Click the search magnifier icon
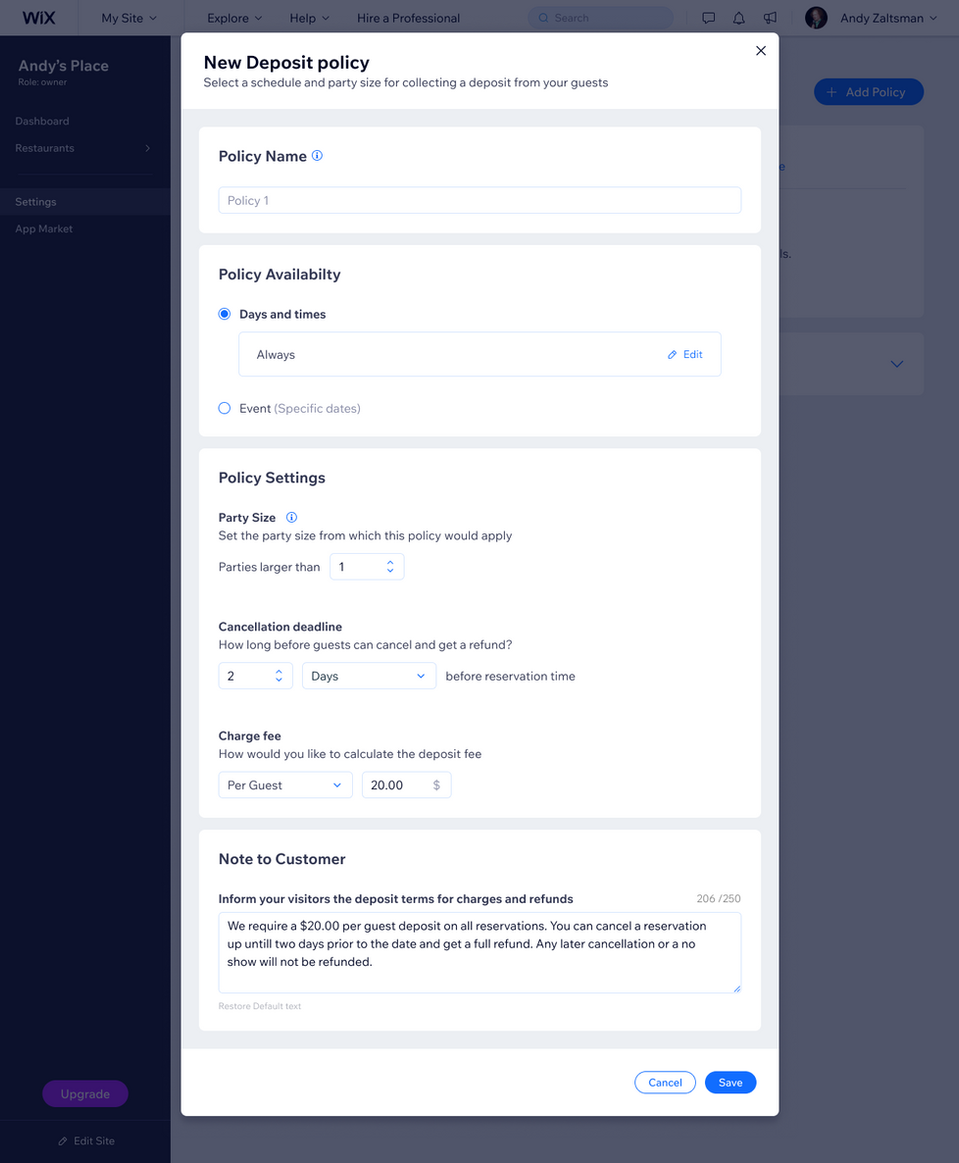Screen dimensions: 959x1163 [544, 18]
